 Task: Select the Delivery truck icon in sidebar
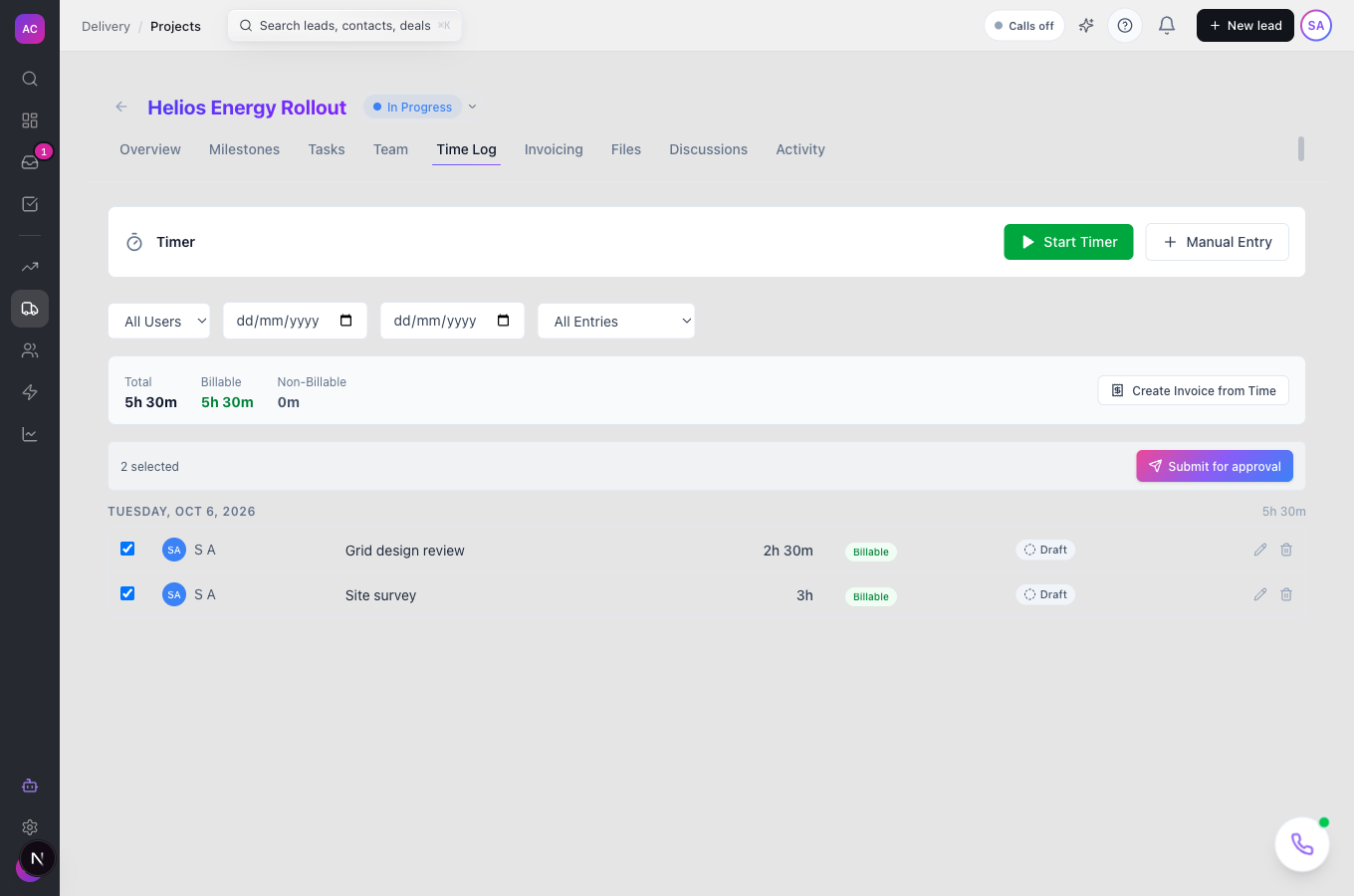tap(30, 309)
